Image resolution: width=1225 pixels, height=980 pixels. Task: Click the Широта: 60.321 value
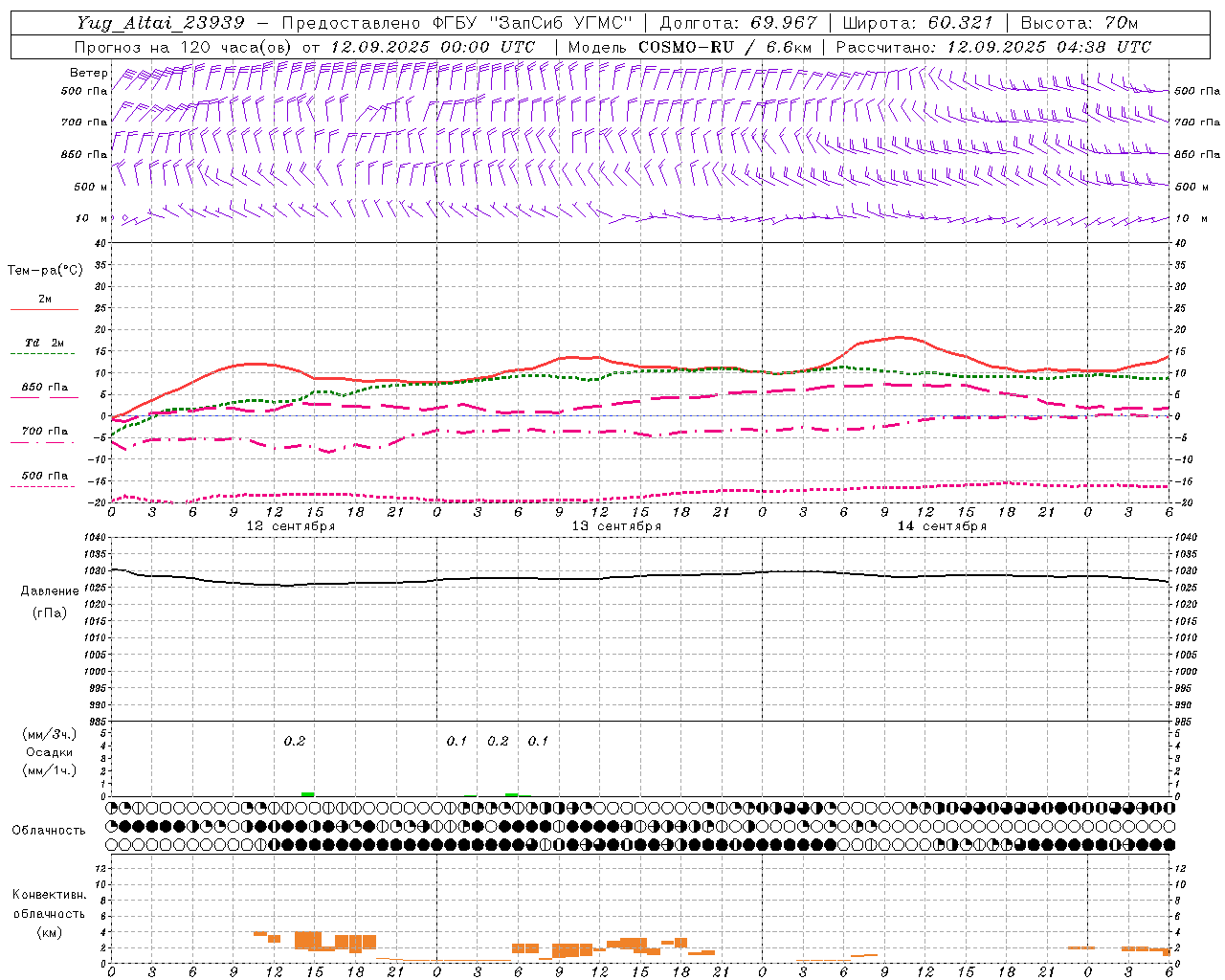click(x=918, y=23)
